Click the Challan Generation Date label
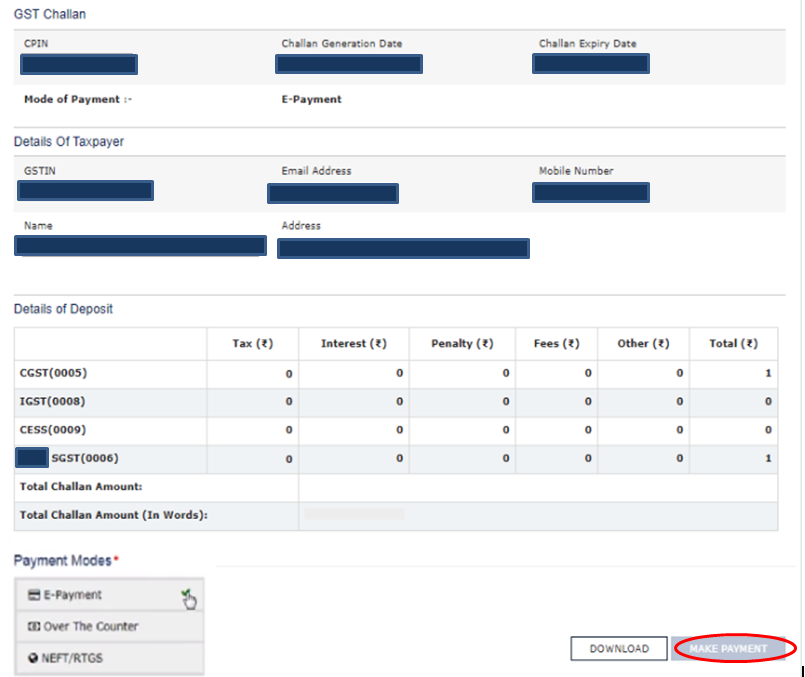Viewport: 805px width, 677px height. point(341,44)
